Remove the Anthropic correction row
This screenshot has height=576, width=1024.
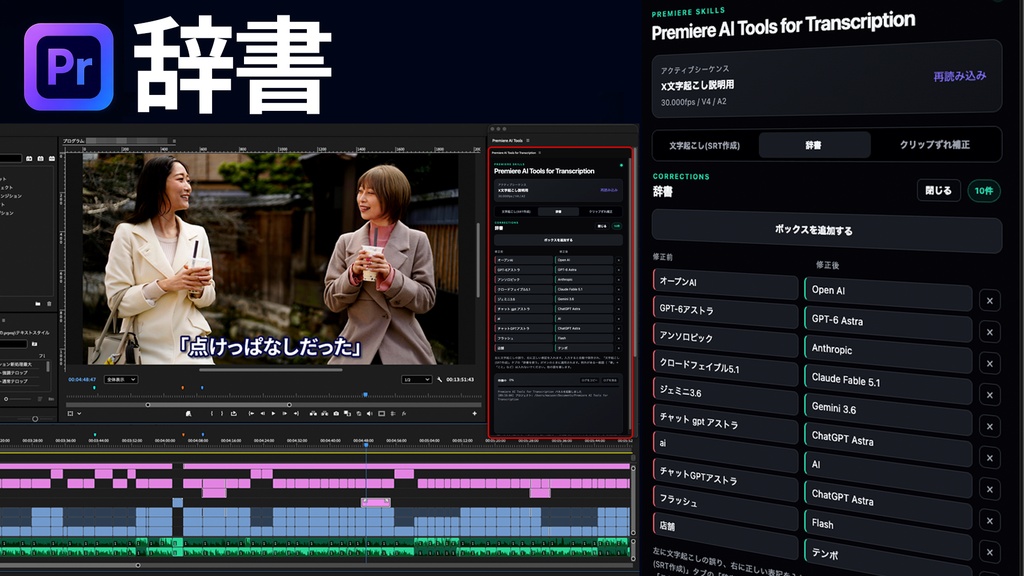(x=989, y=363)
